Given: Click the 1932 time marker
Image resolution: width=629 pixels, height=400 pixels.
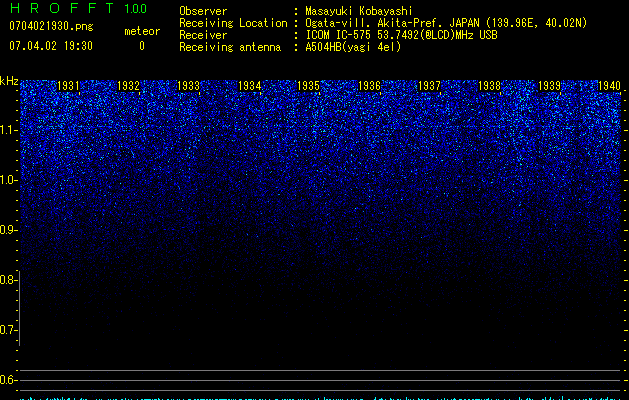Looking at the screenshot, I should click(x=128, y=85).
